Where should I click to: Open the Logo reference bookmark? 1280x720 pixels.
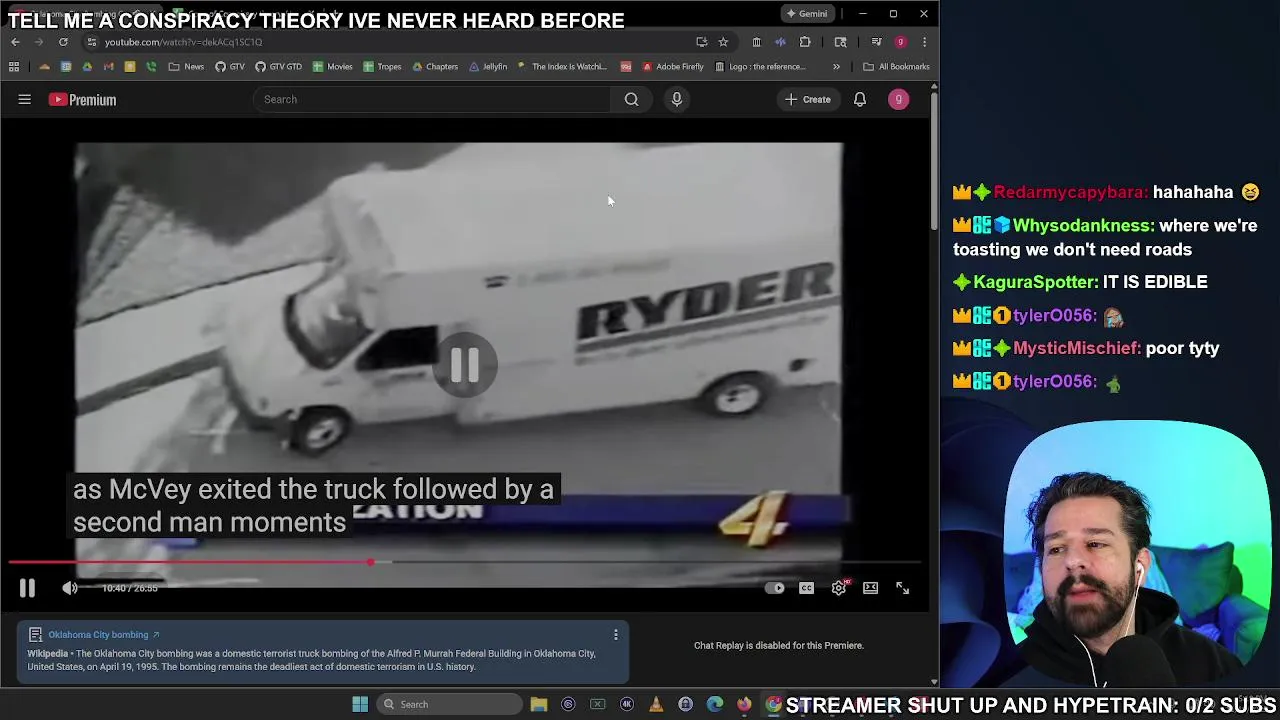(760, 67)
